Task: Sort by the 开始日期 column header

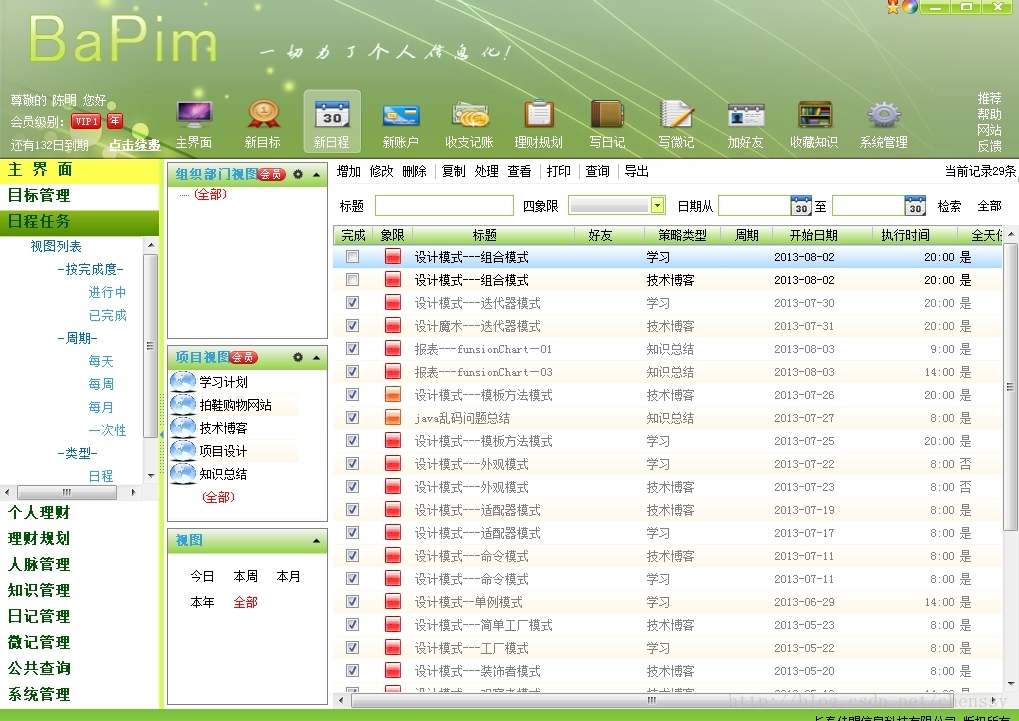Action: 814,235
